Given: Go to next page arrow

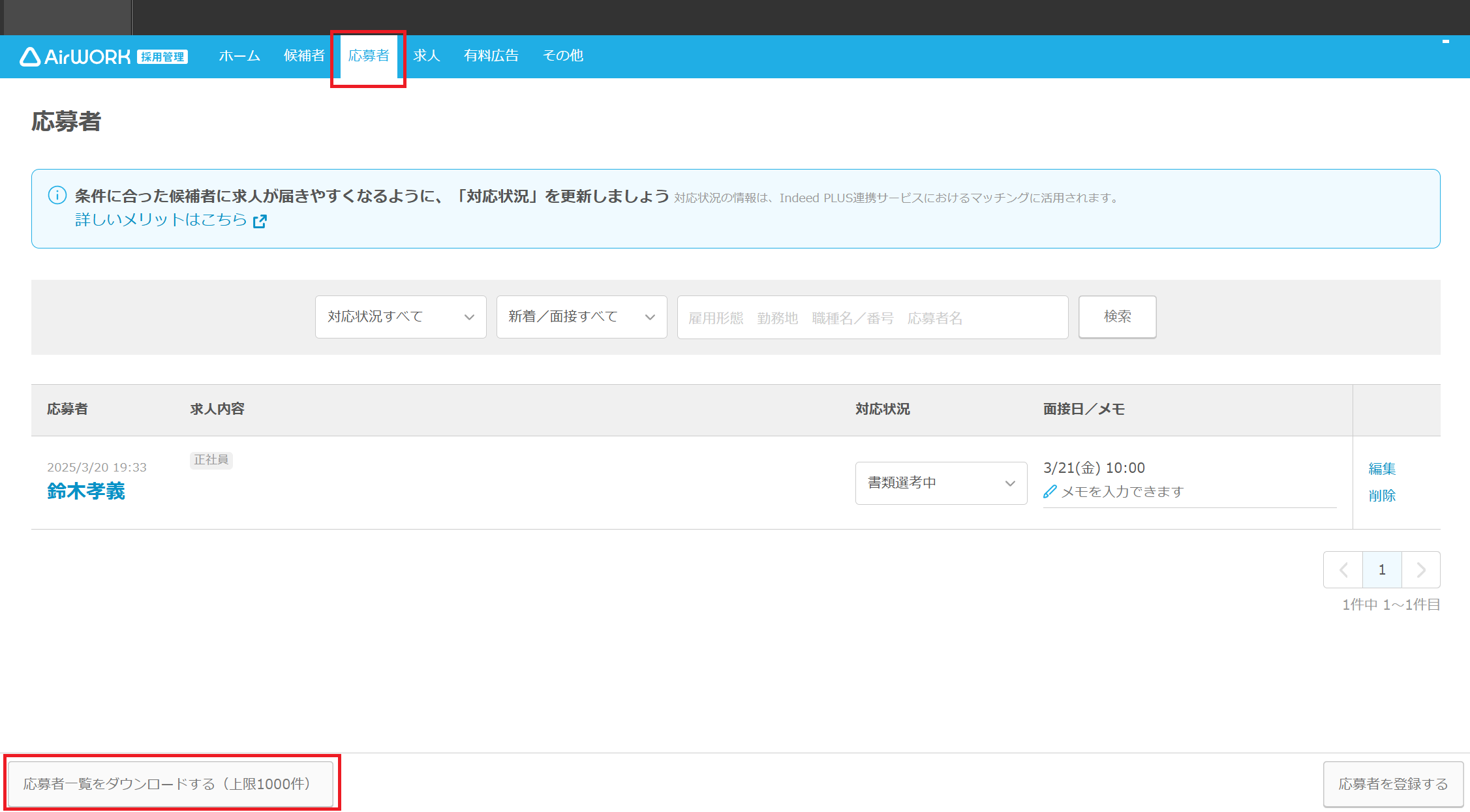Looking at the screenshot, I should pos(1421,570).
